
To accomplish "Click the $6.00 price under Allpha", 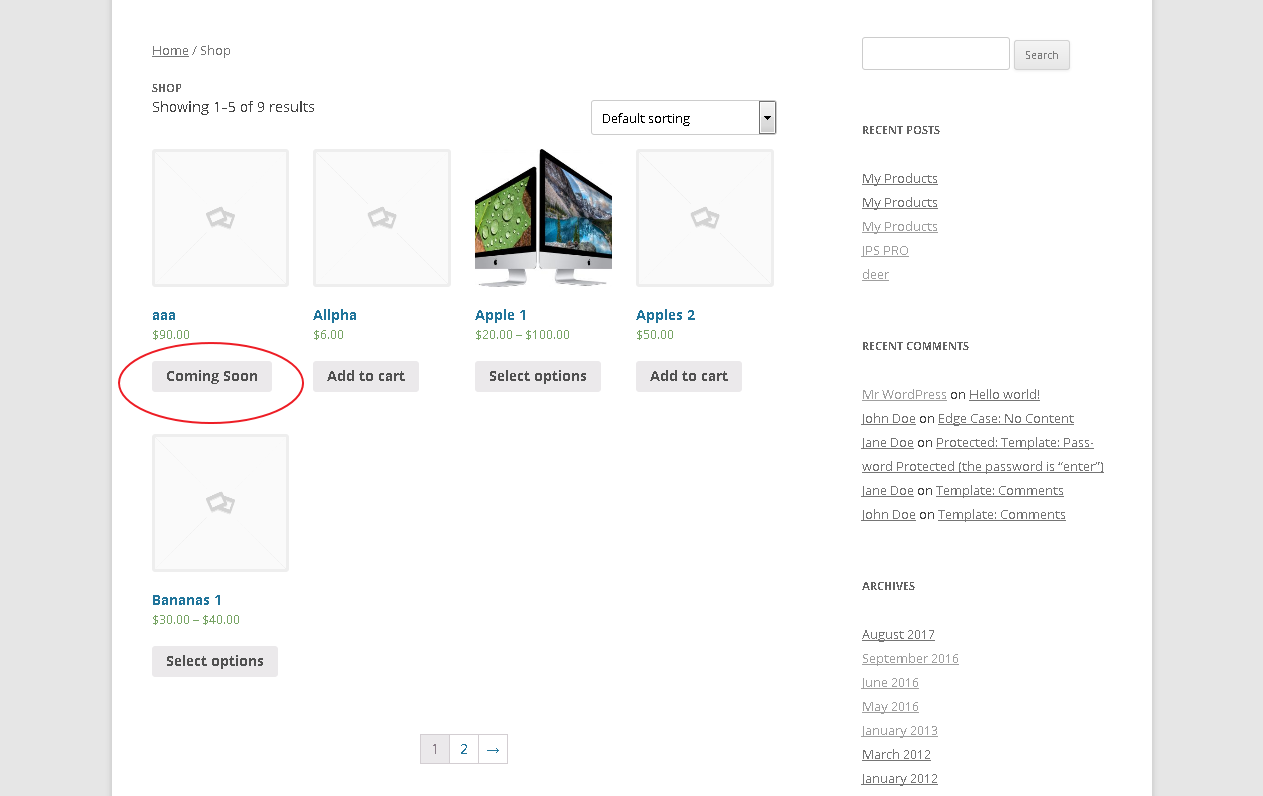I will (x=328, y=335).
